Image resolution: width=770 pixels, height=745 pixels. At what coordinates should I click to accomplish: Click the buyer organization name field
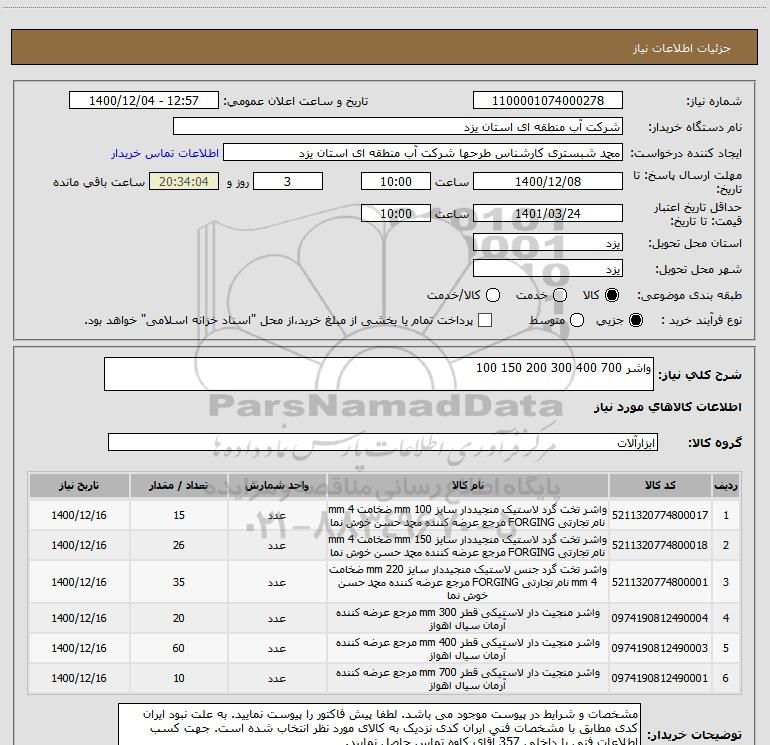tap(398, 127)
